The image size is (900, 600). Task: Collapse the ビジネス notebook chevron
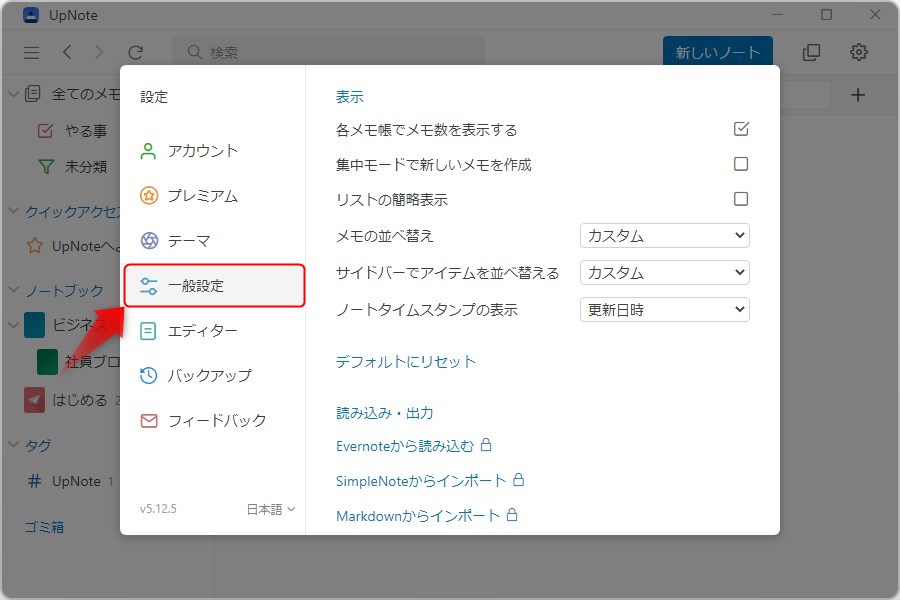pos(13,326)
